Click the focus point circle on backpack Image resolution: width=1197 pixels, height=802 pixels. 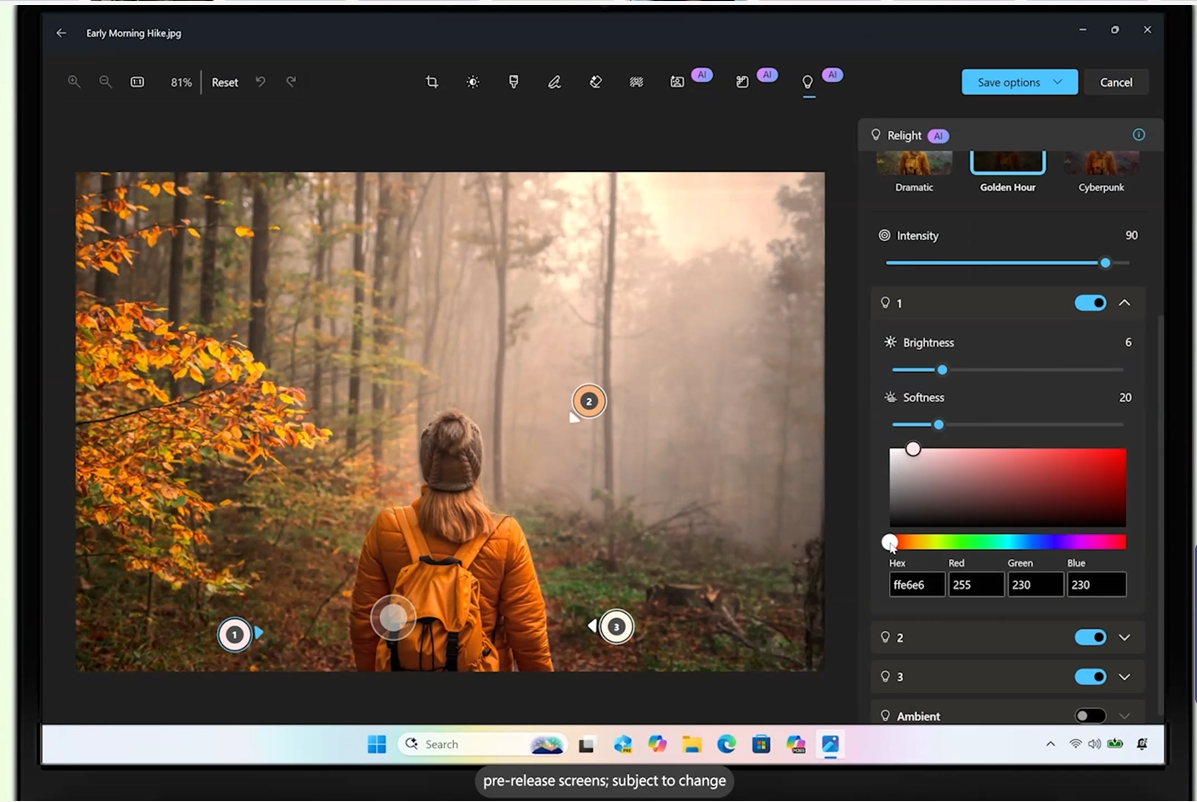tap(393, 617)
